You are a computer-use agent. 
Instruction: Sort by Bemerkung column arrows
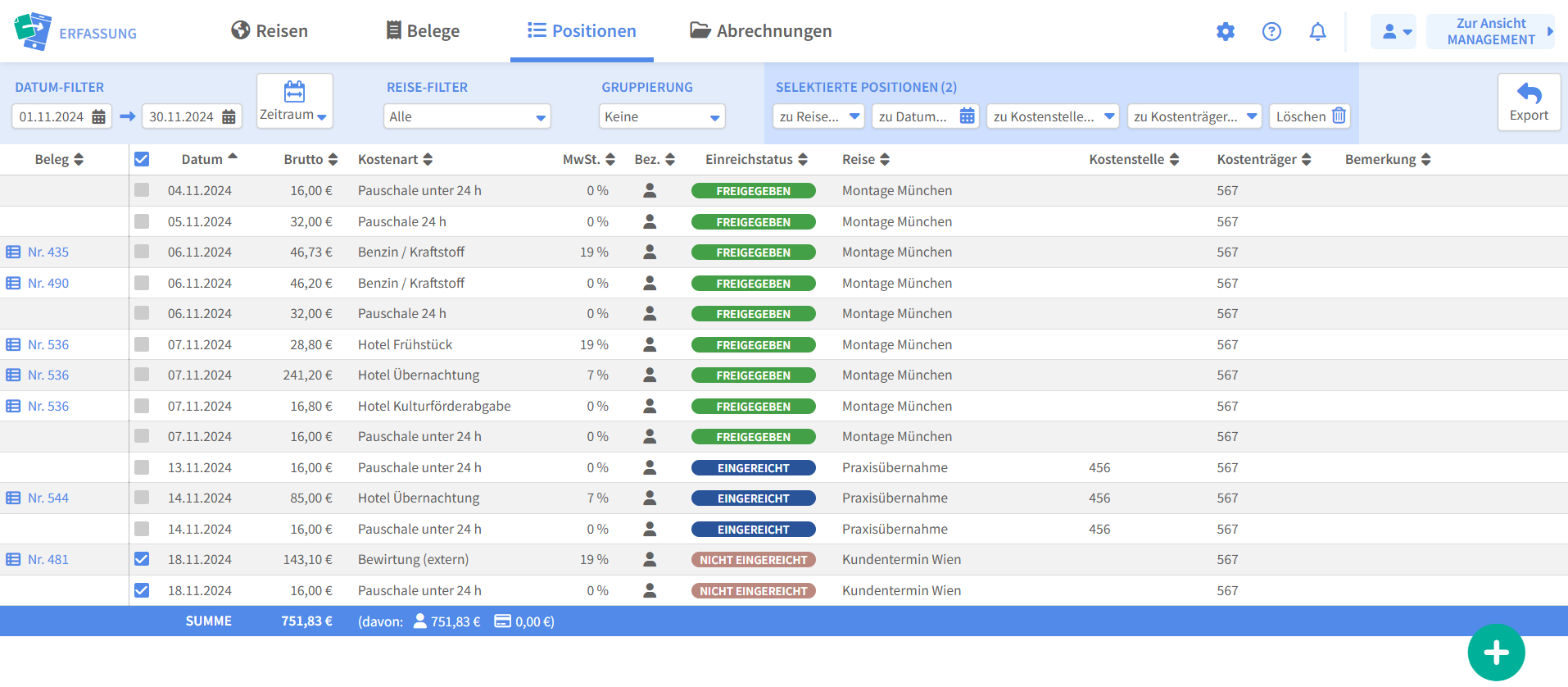[x=1426, y=160]
